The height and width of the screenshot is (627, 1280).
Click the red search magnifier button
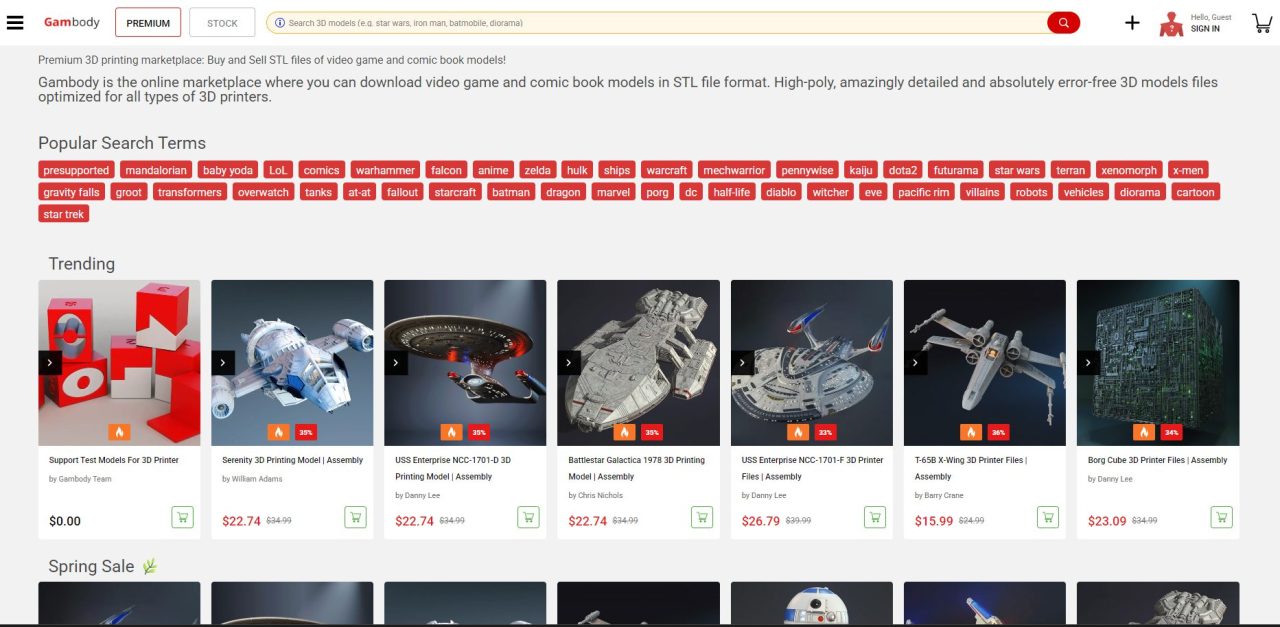(1063, 22)
